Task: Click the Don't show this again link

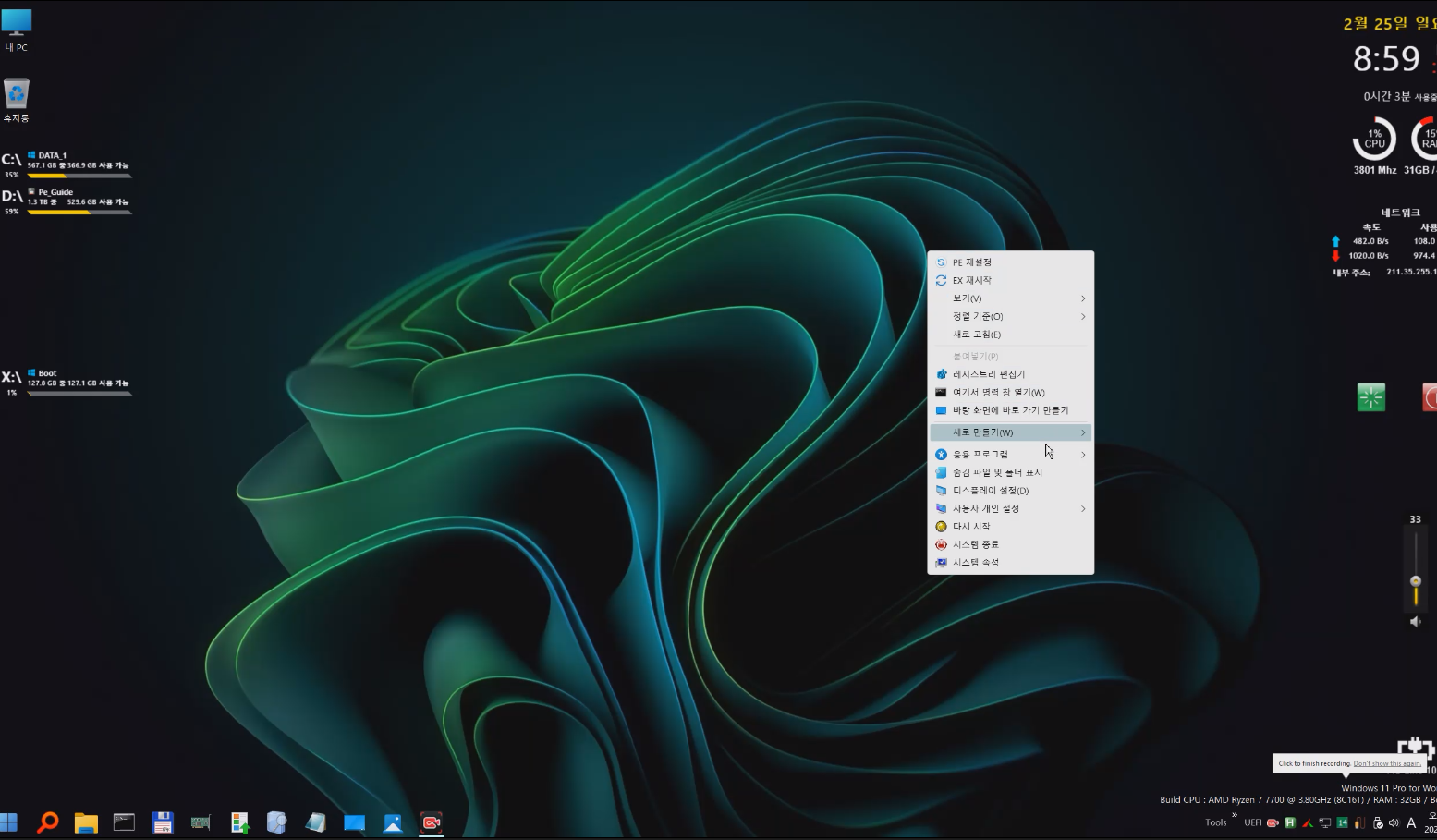Action: (x=1387, y=764)
